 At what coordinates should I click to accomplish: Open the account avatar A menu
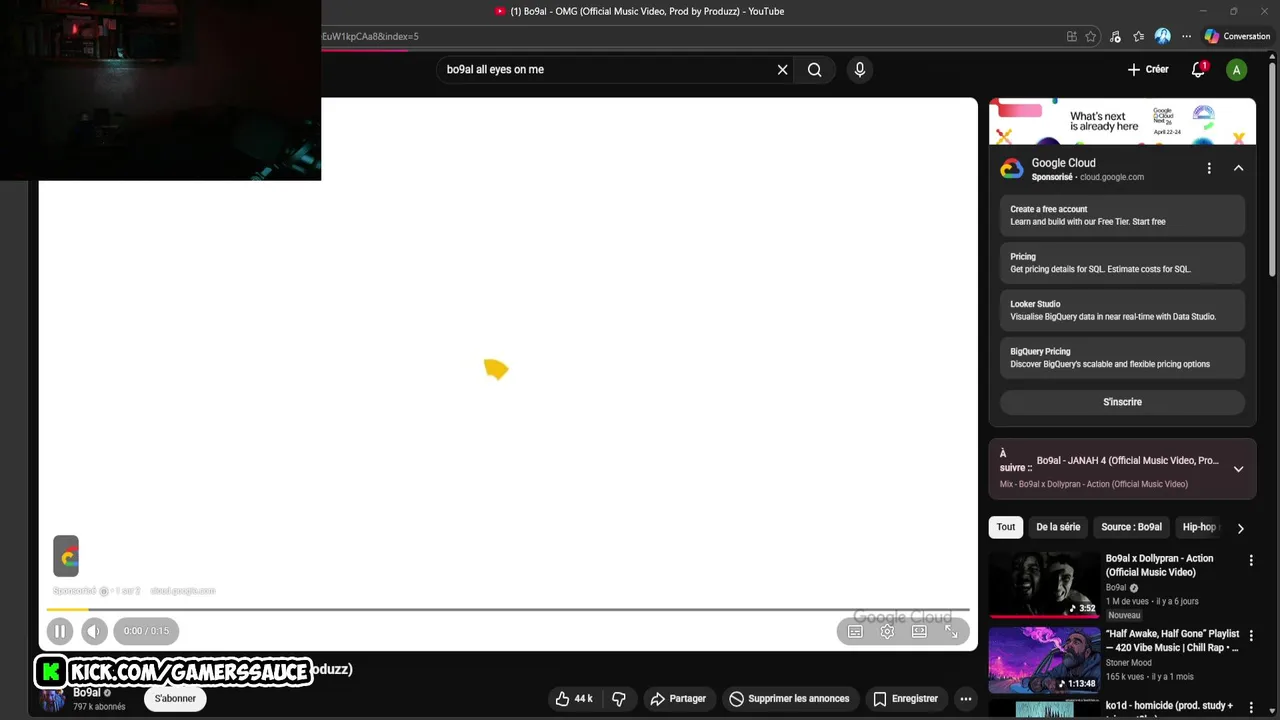pos(1237,70)
